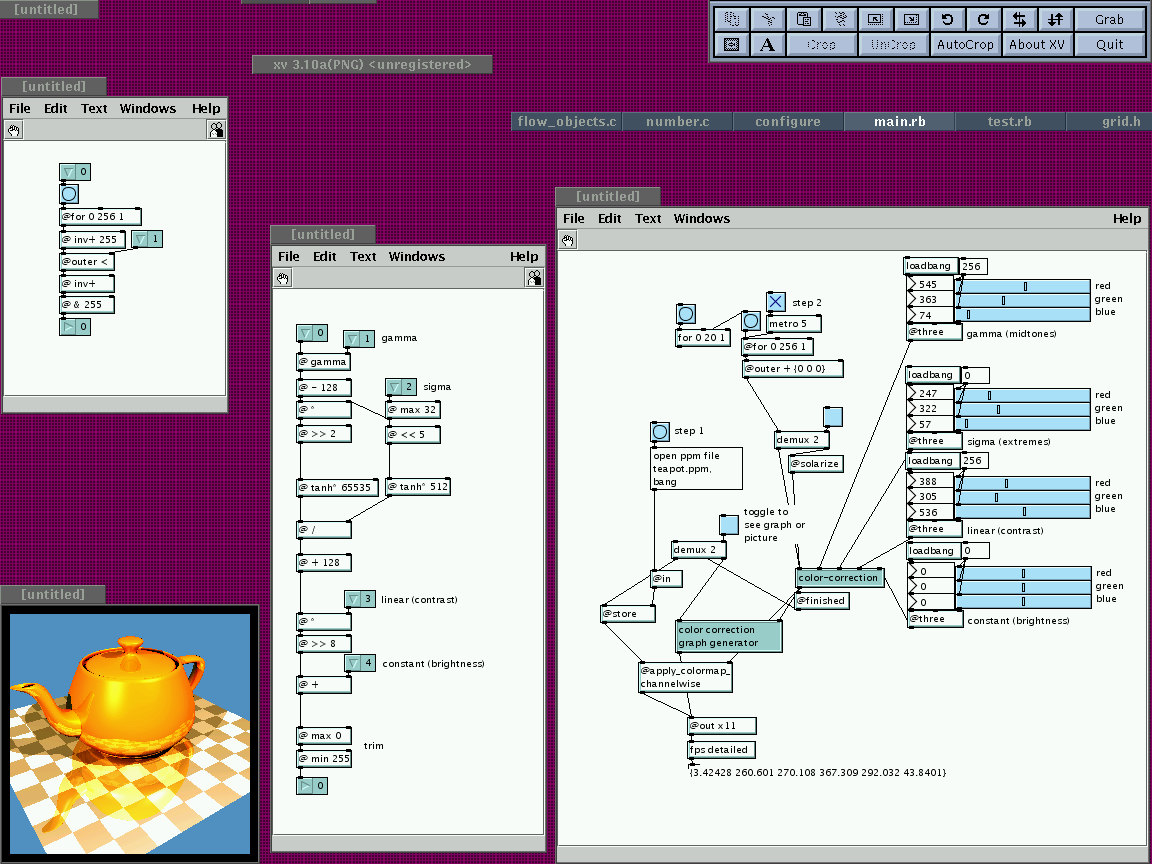Click the xv cut (scissors) icon

pyautogui.click(x=768, y=19)
